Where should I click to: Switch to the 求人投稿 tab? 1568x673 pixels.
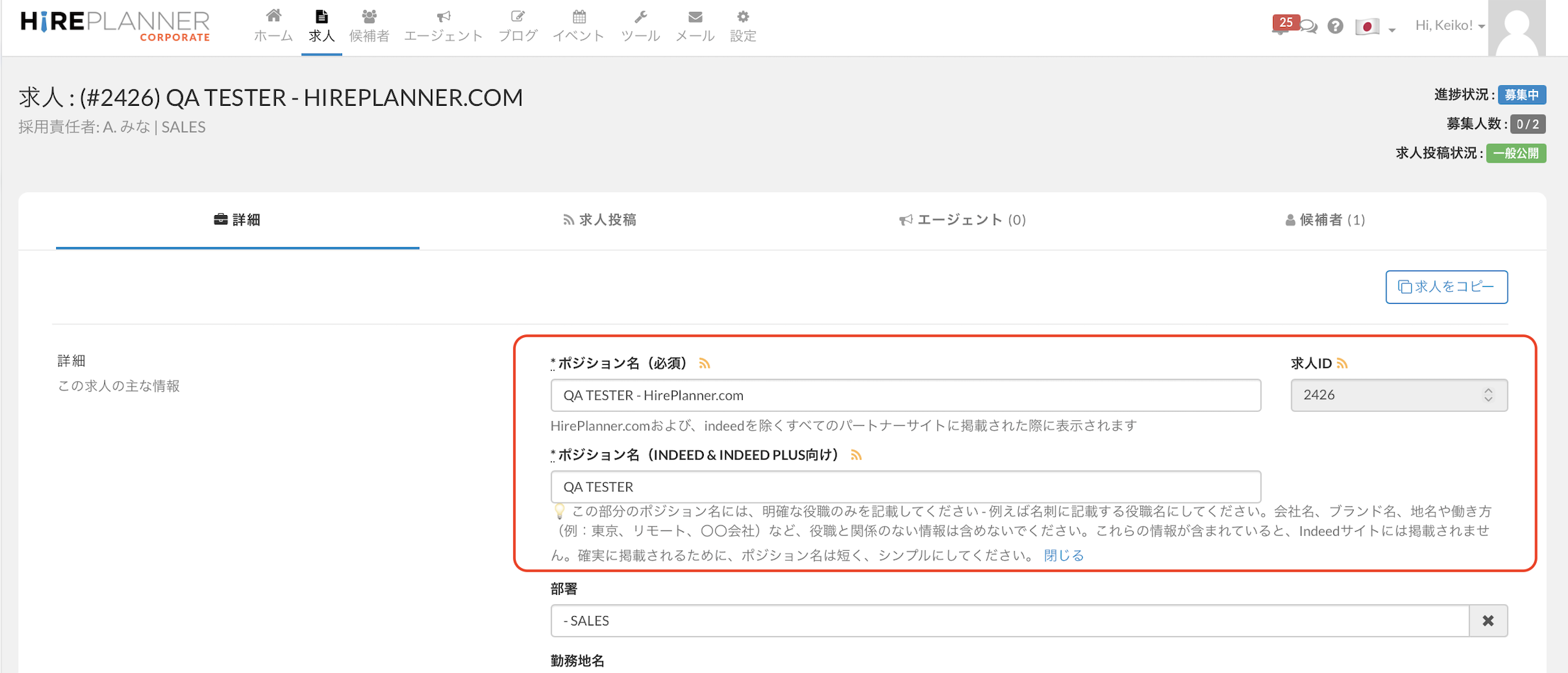coord(600,220)
